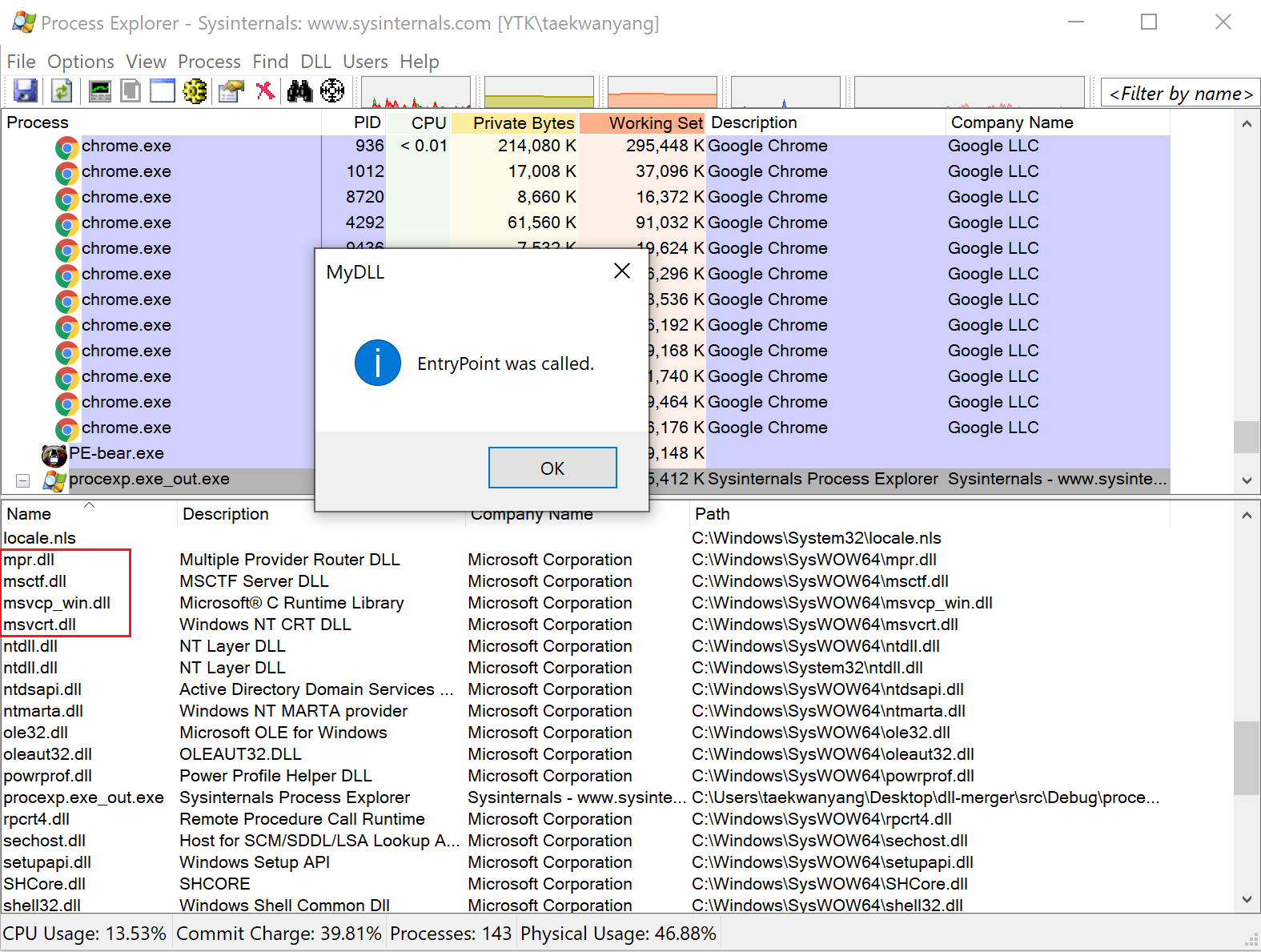Sort by the Private Bytes column header
The height and width of the screenshot is (952, 1261).
515,123
